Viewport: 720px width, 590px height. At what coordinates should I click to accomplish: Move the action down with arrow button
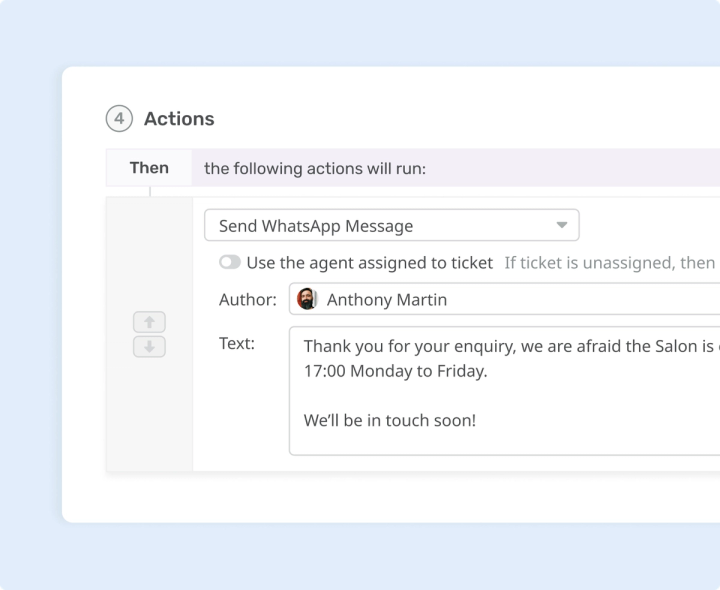tap(149, 347)
